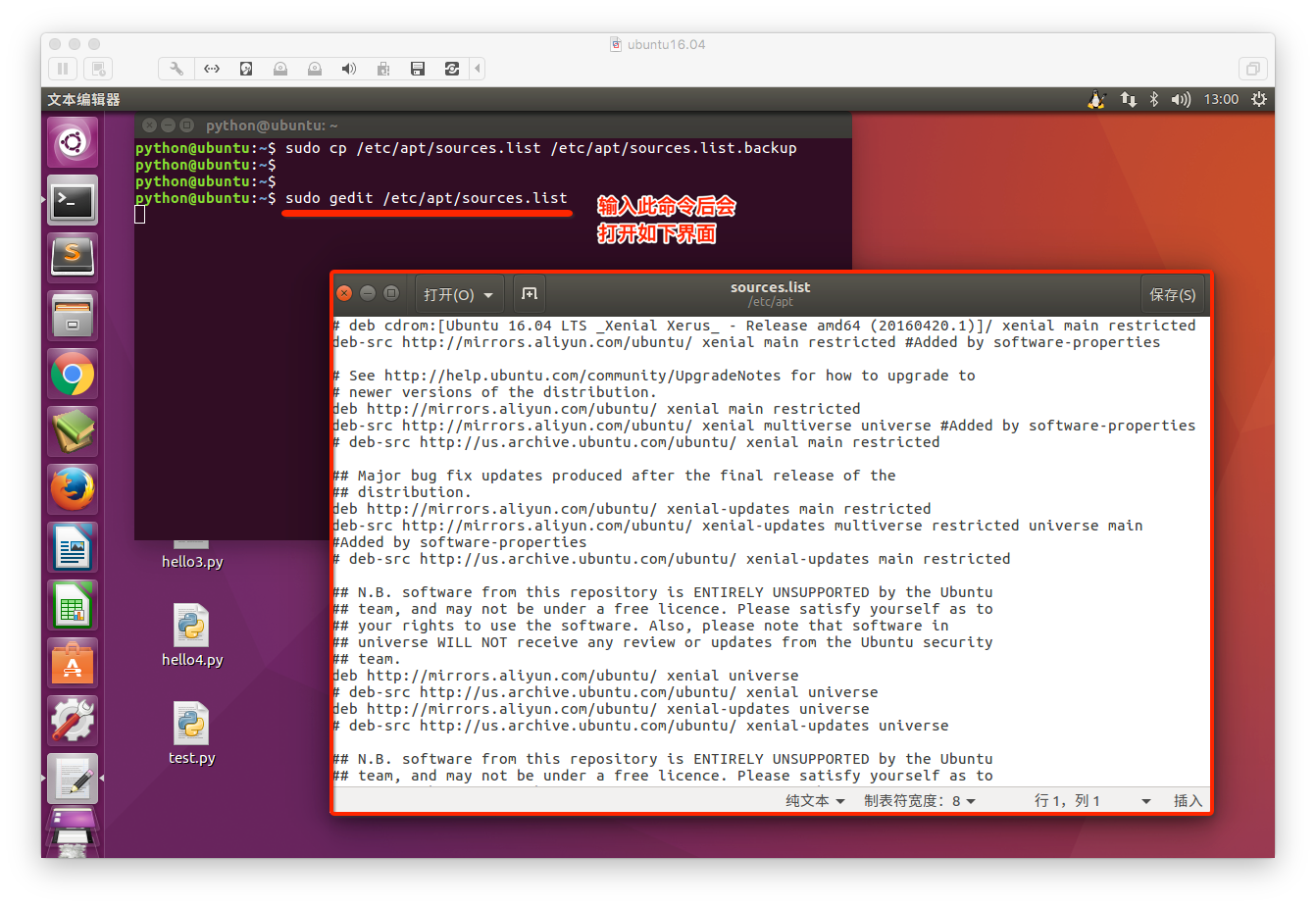The image size is (1316, 907).
Task: Click the Ubuntu Dash home icon
Action: pos(73,143)
